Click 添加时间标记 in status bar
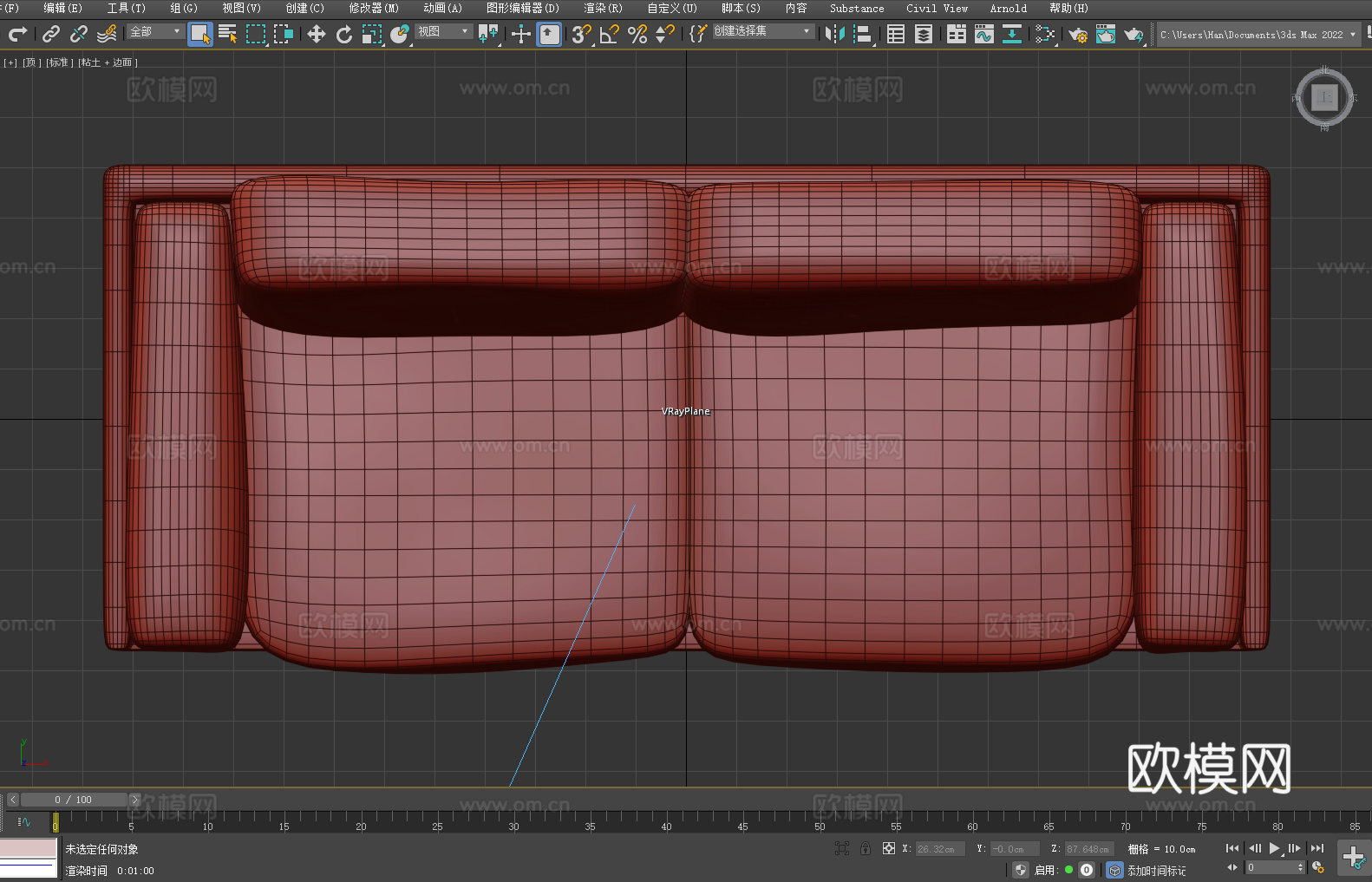 coord(1156,870)
